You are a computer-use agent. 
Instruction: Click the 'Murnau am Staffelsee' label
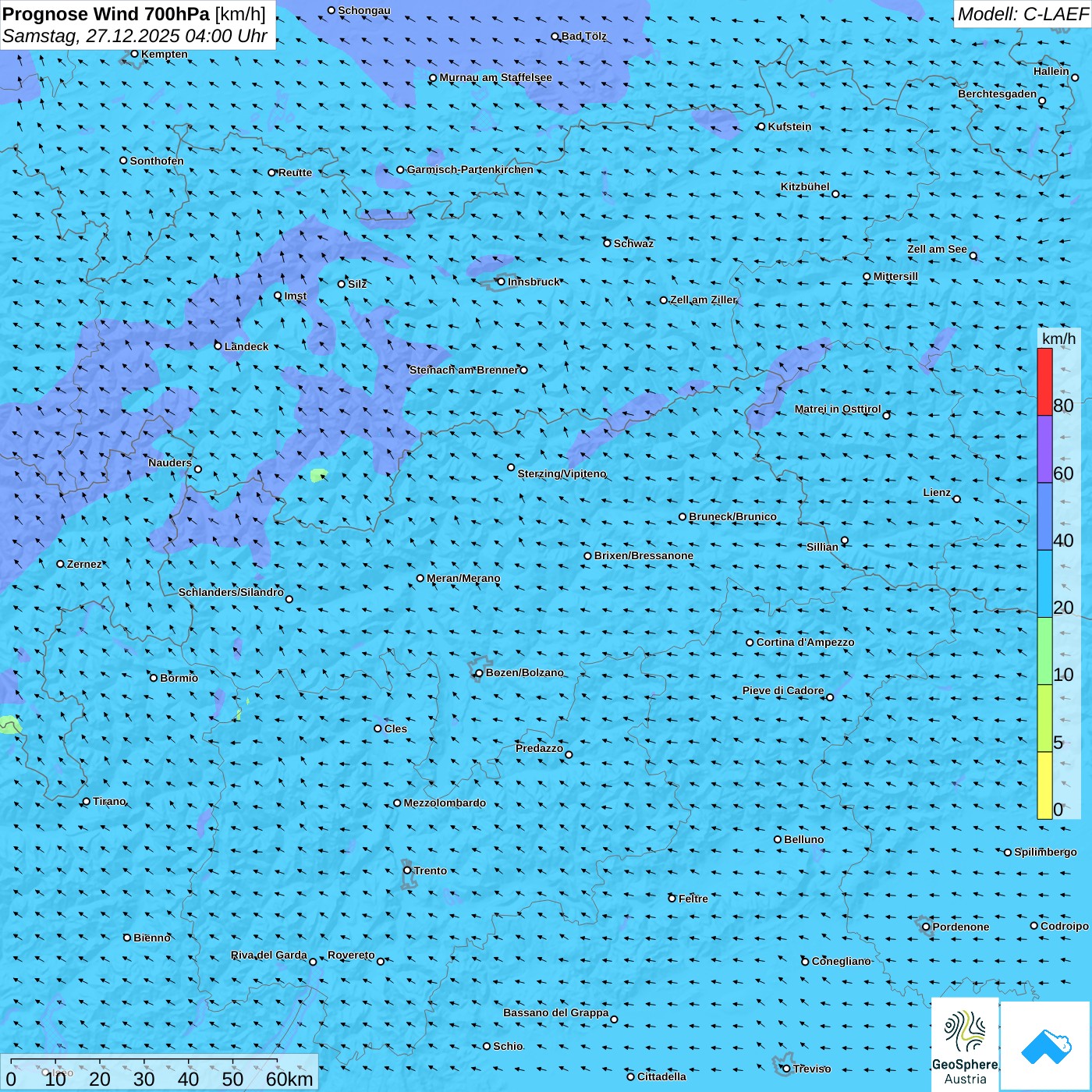pyautogui.click(x=495, y=77)
